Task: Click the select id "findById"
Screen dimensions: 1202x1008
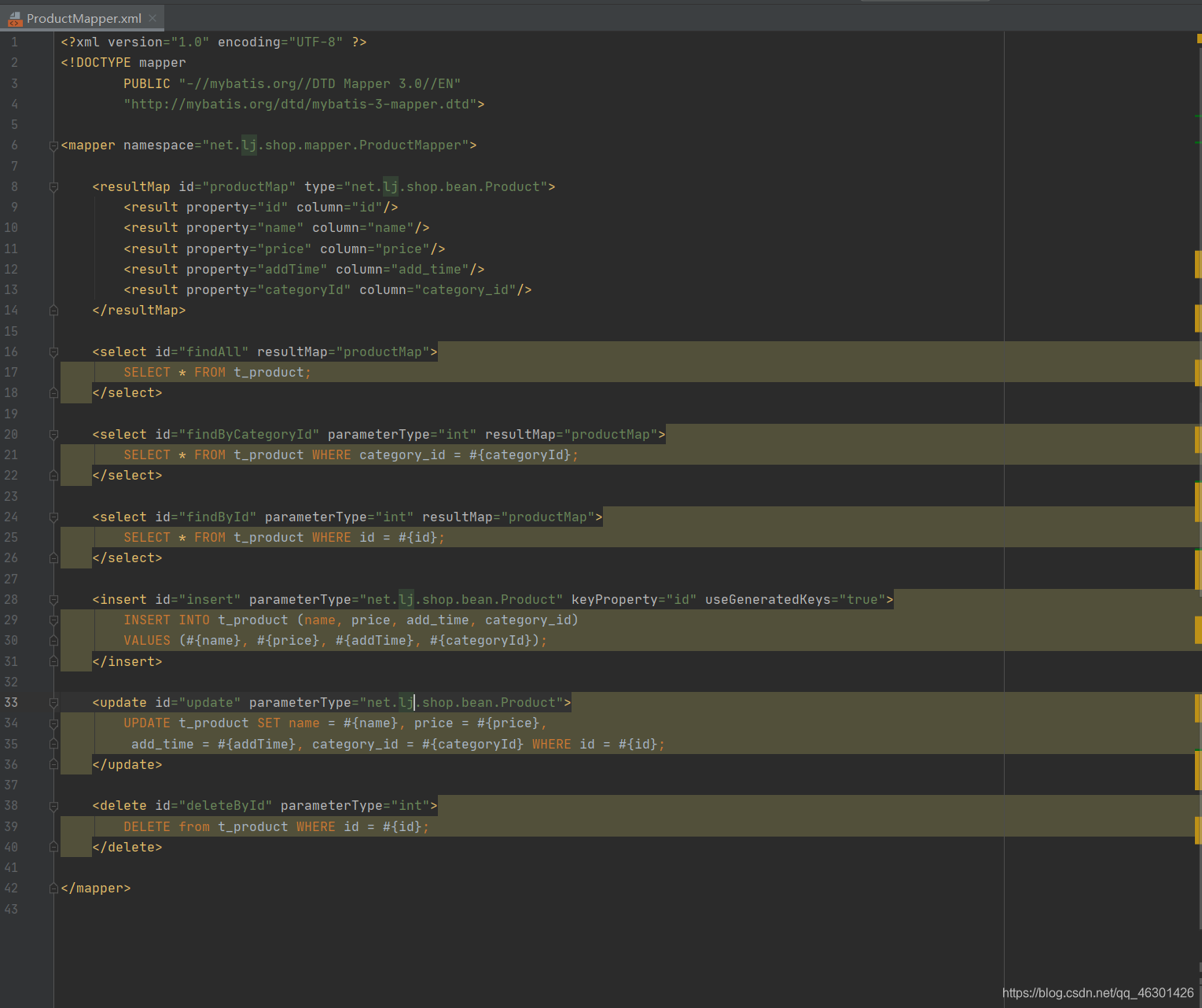Action: coord(218,517)
